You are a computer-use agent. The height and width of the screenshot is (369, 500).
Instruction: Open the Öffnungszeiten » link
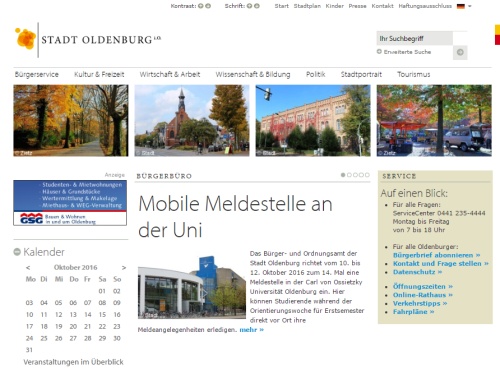pos(423,287)
